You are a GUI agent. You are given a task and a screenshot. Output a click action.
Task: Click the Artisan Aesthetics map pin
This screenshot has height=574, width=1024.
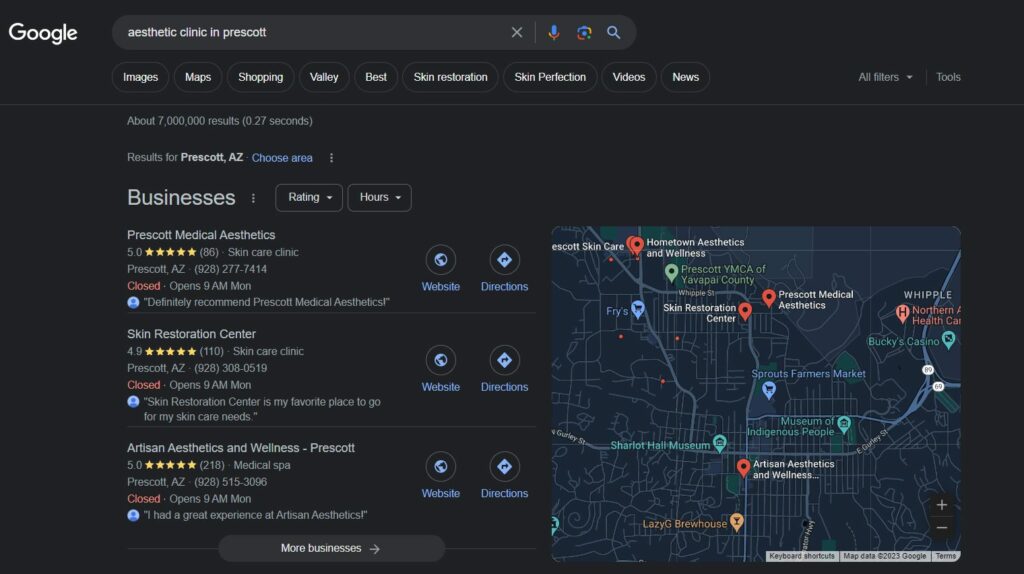pyautogui.click(x=743, y=468)
